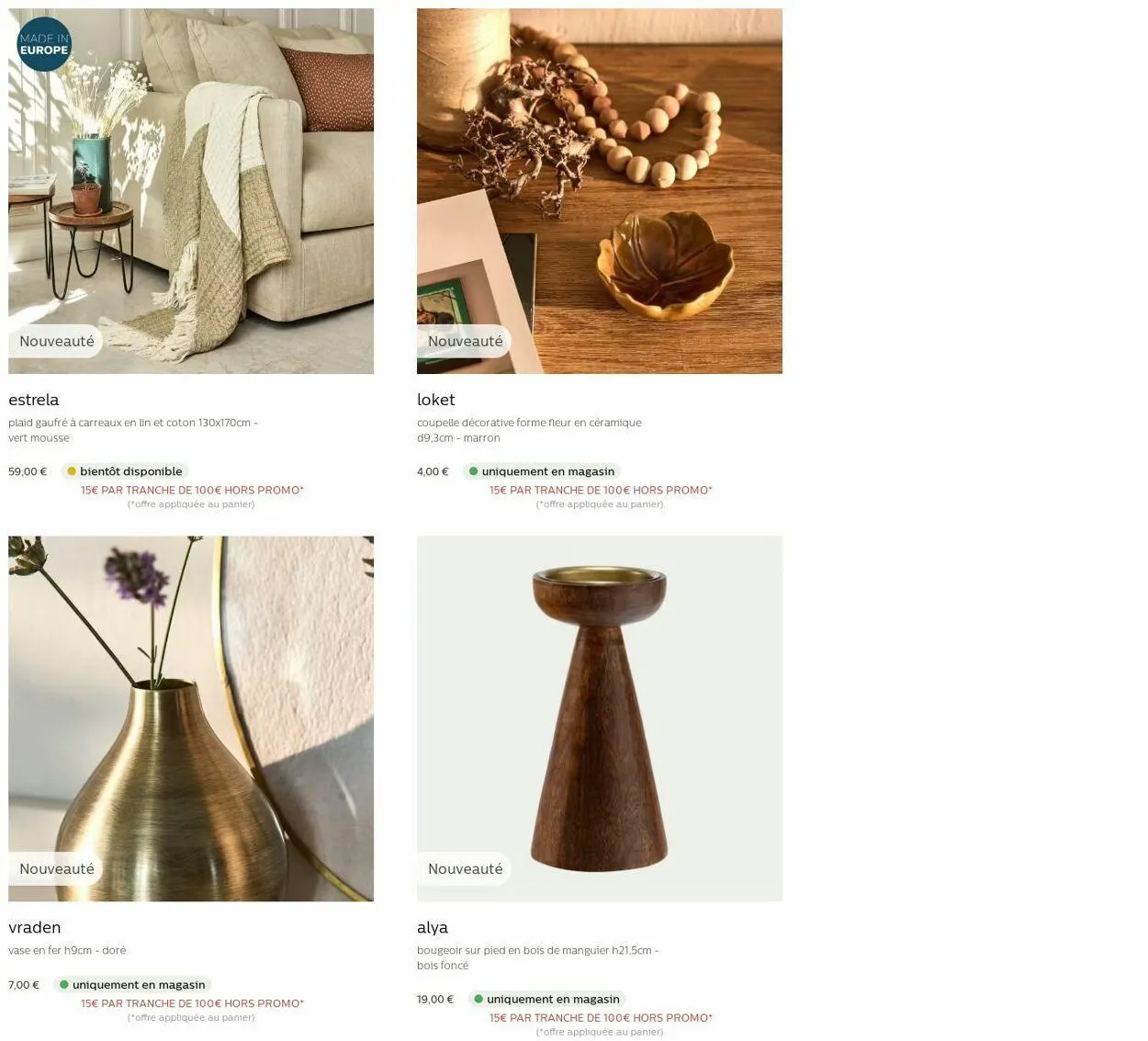Open the loket ceramic bowl image
Screen dimensions: 1148x1041
point(600,191)
